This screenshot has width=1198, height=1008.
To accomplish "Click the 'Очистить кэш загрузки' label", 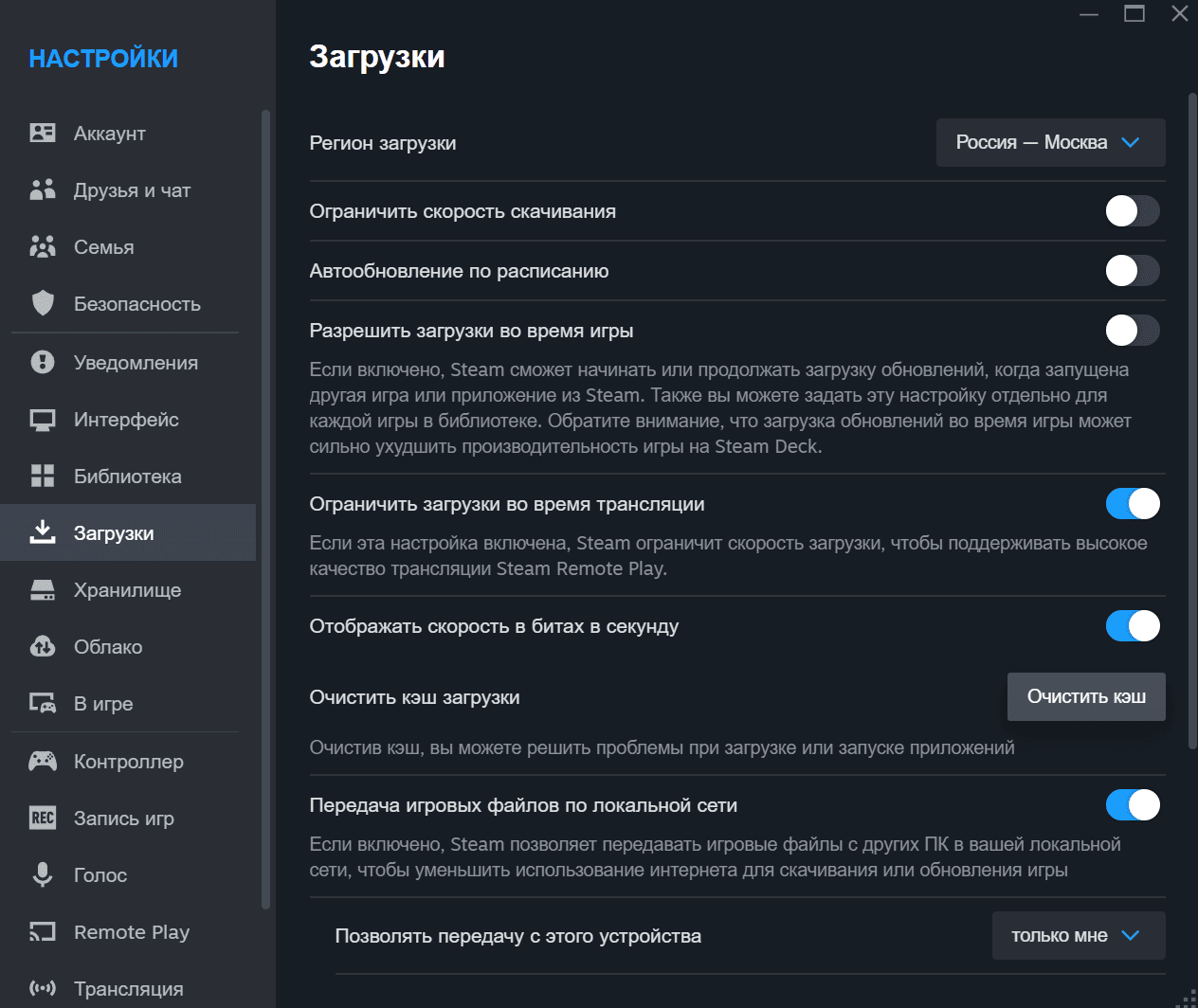I will pyautogui.click(x=414, y=697).
